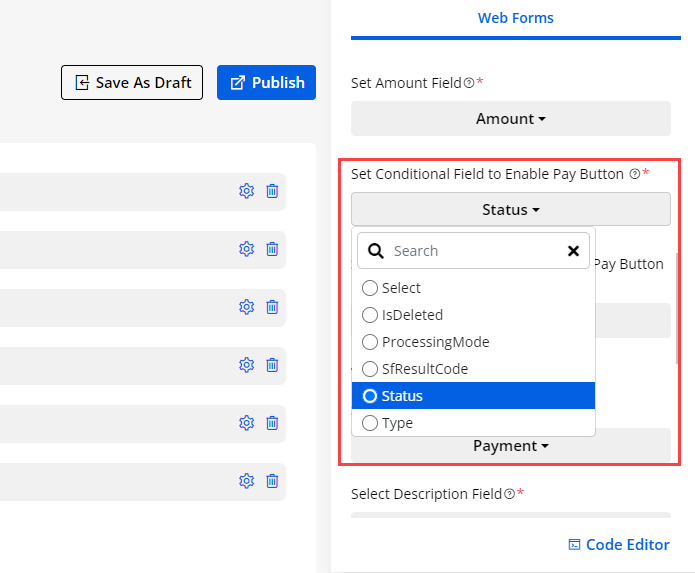This screenshot has width=695, height=573.
Task: Open the Payment dropdown
Action: tap(510, 446)
